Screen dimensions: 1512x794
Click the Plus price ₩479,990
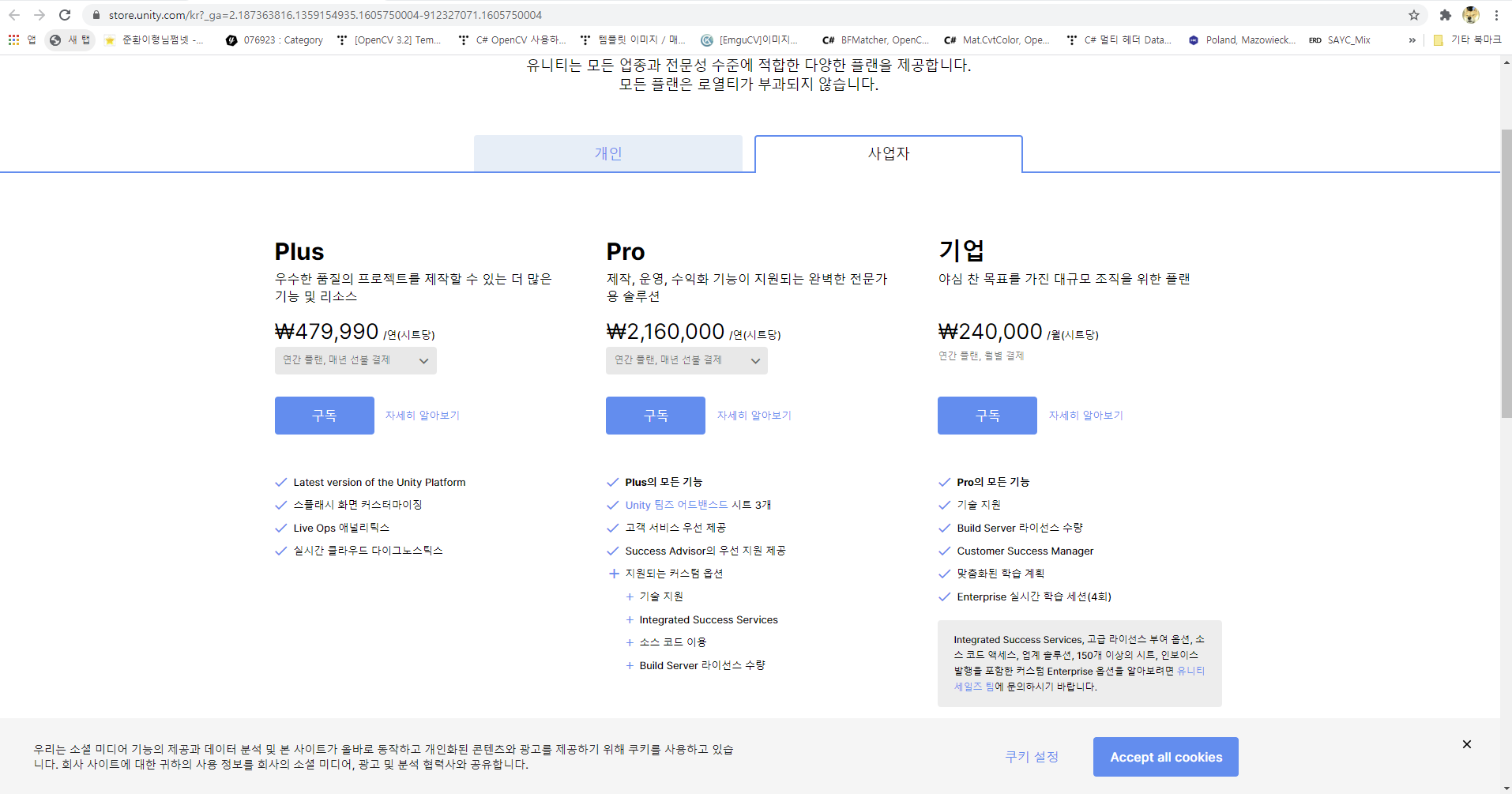326,332
